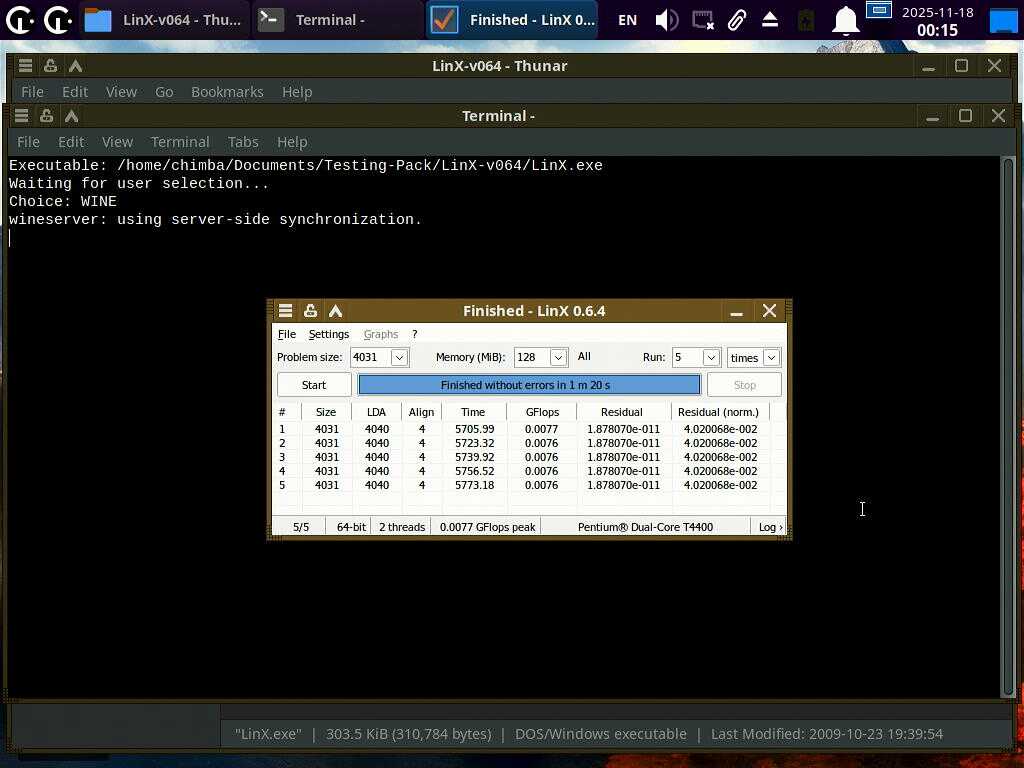
Task: Click the Terminal vertical scrollbar
Action: pos(1009,428)
